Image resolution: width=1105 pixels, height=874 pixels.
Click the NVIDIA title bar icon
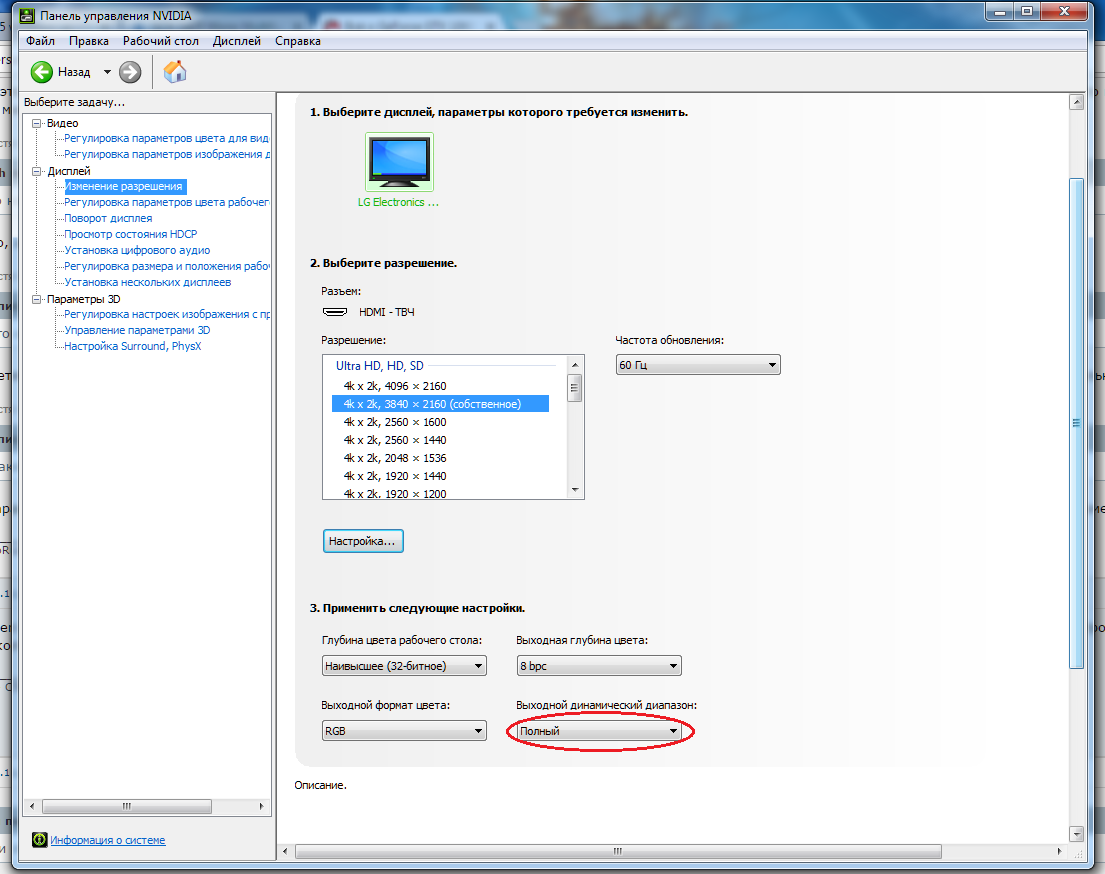pos(27,16)
